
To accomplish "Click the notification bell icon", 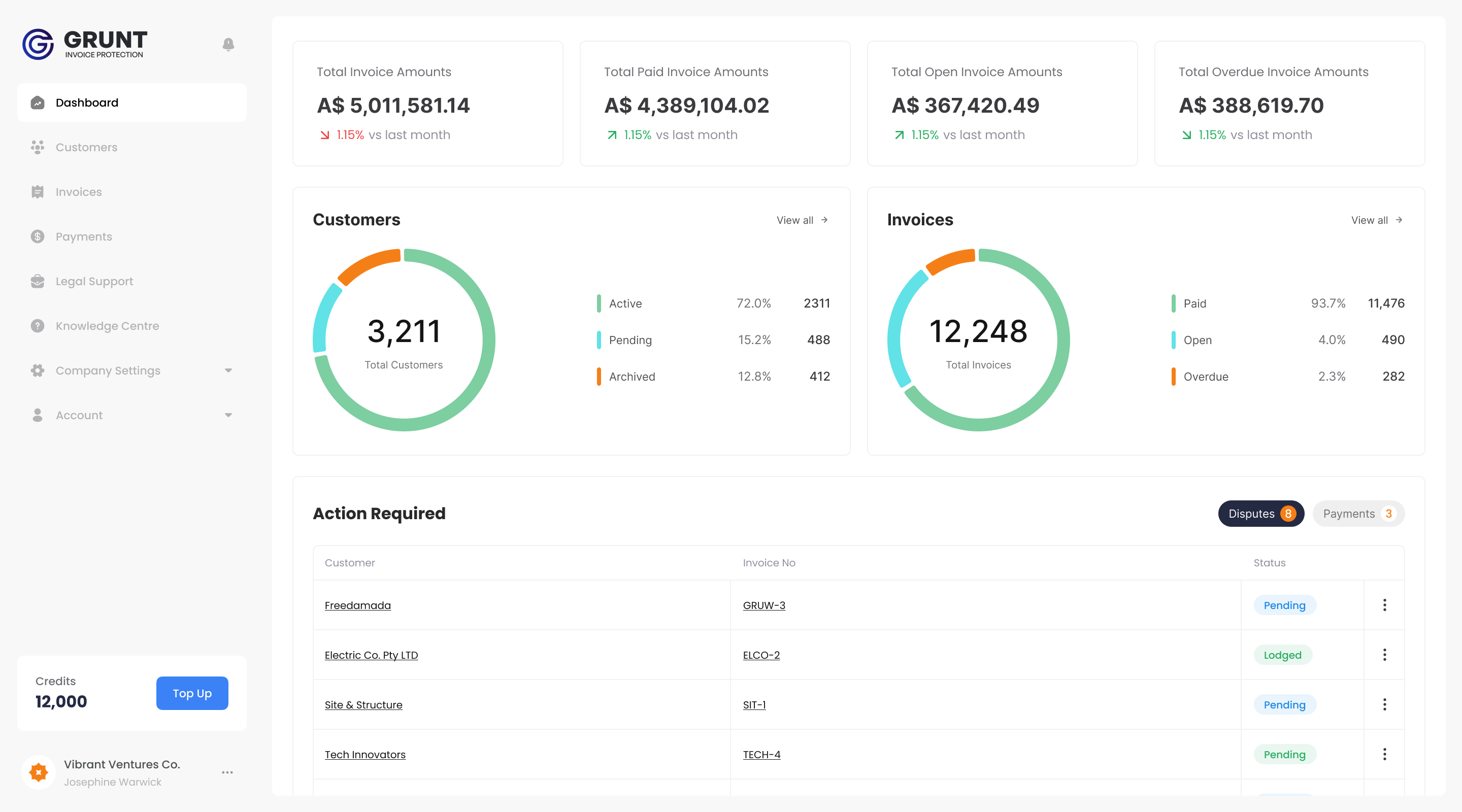I will pos(228,44).
